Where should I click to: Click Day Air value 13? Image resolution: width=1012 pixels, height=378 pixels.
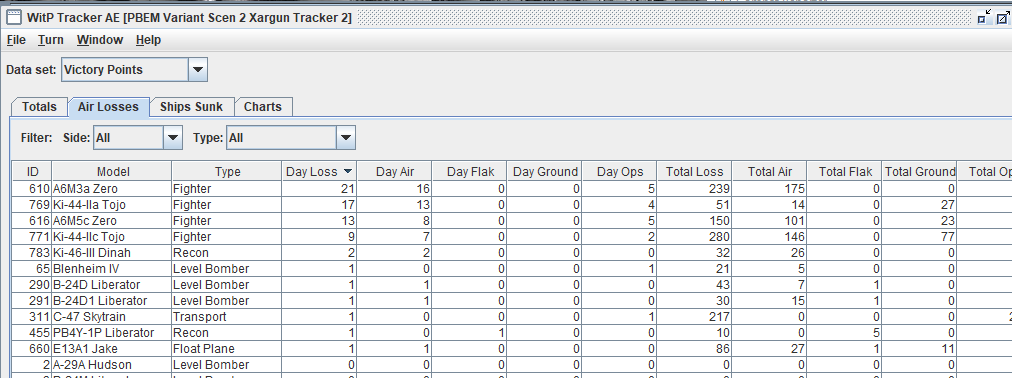pos(394,205)
